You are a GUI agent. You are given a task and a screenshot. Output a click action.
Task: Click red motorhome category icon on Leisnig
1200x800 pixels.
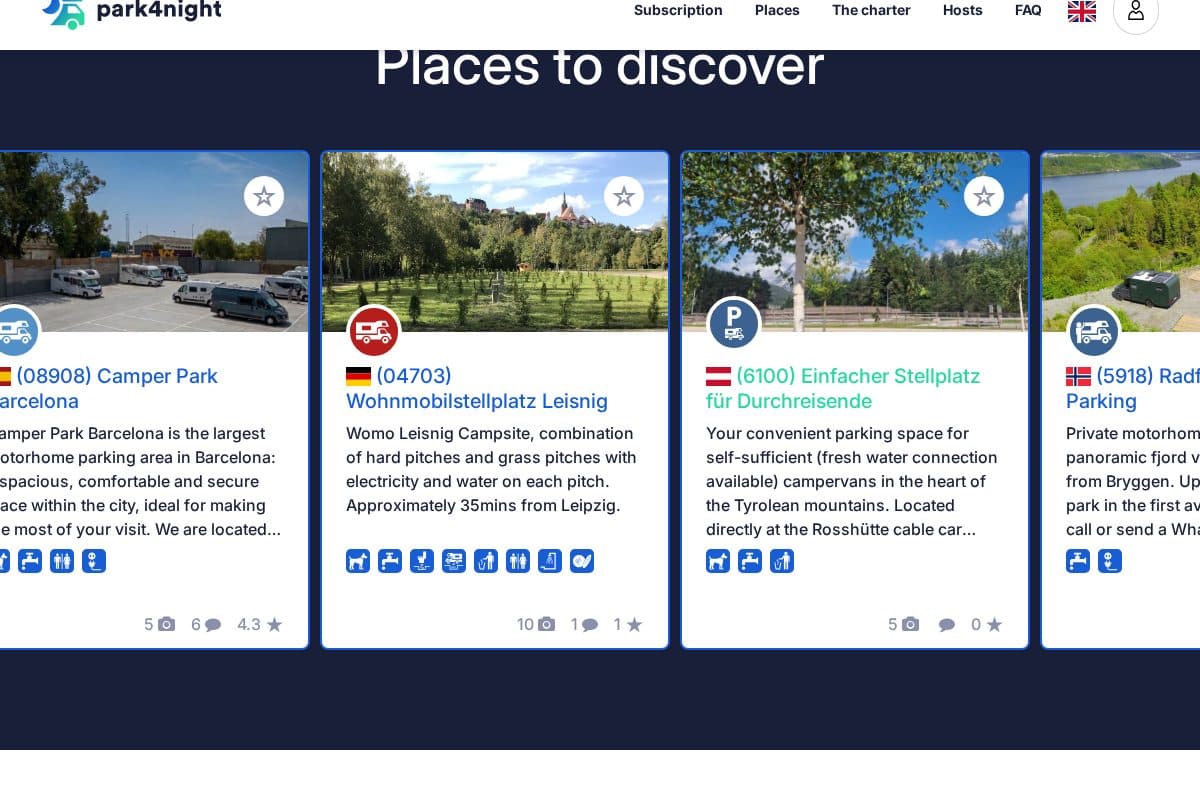[374, 332]
